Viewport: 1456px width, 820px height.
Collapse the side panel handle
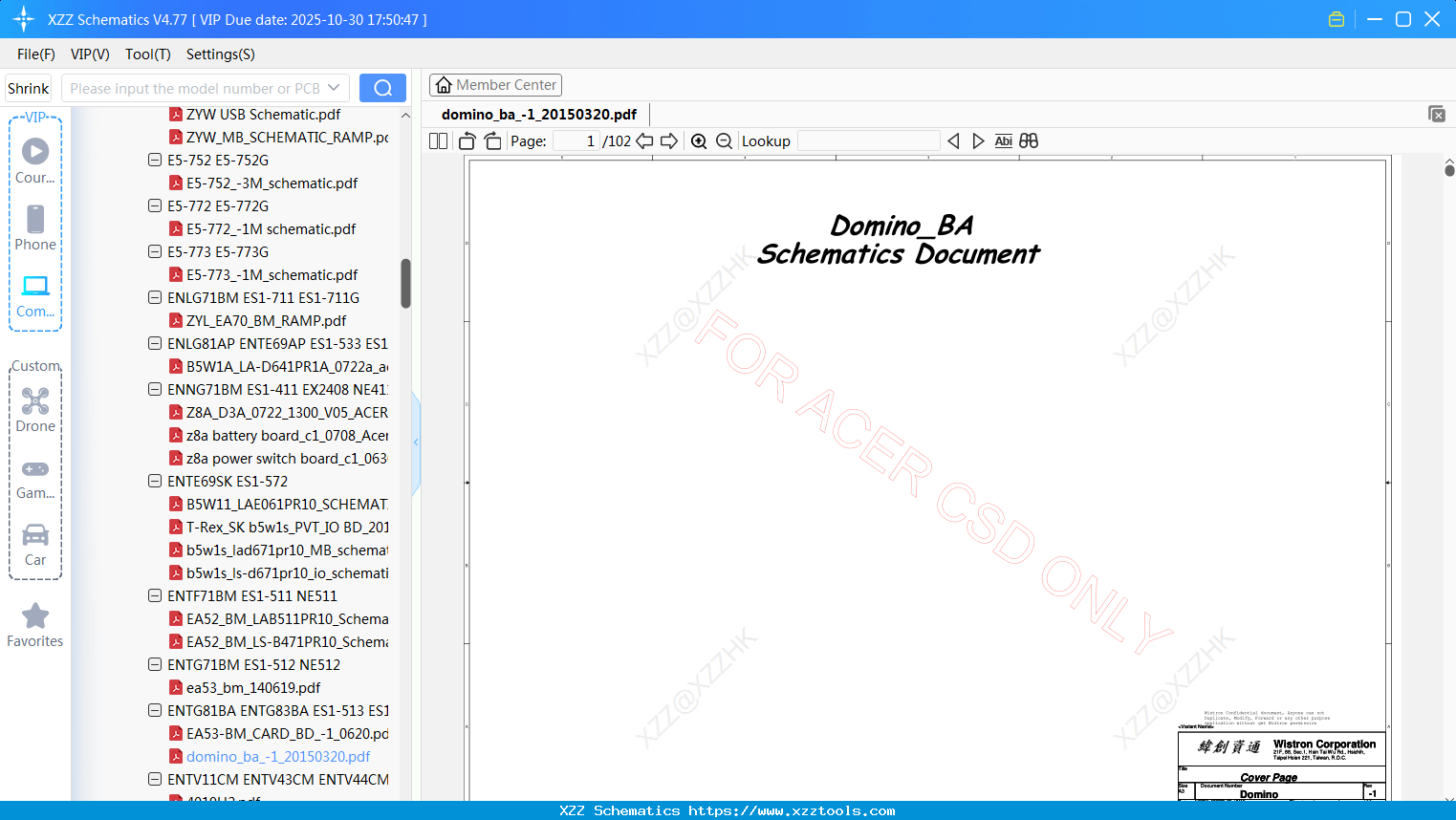click(x=416, y=442)
